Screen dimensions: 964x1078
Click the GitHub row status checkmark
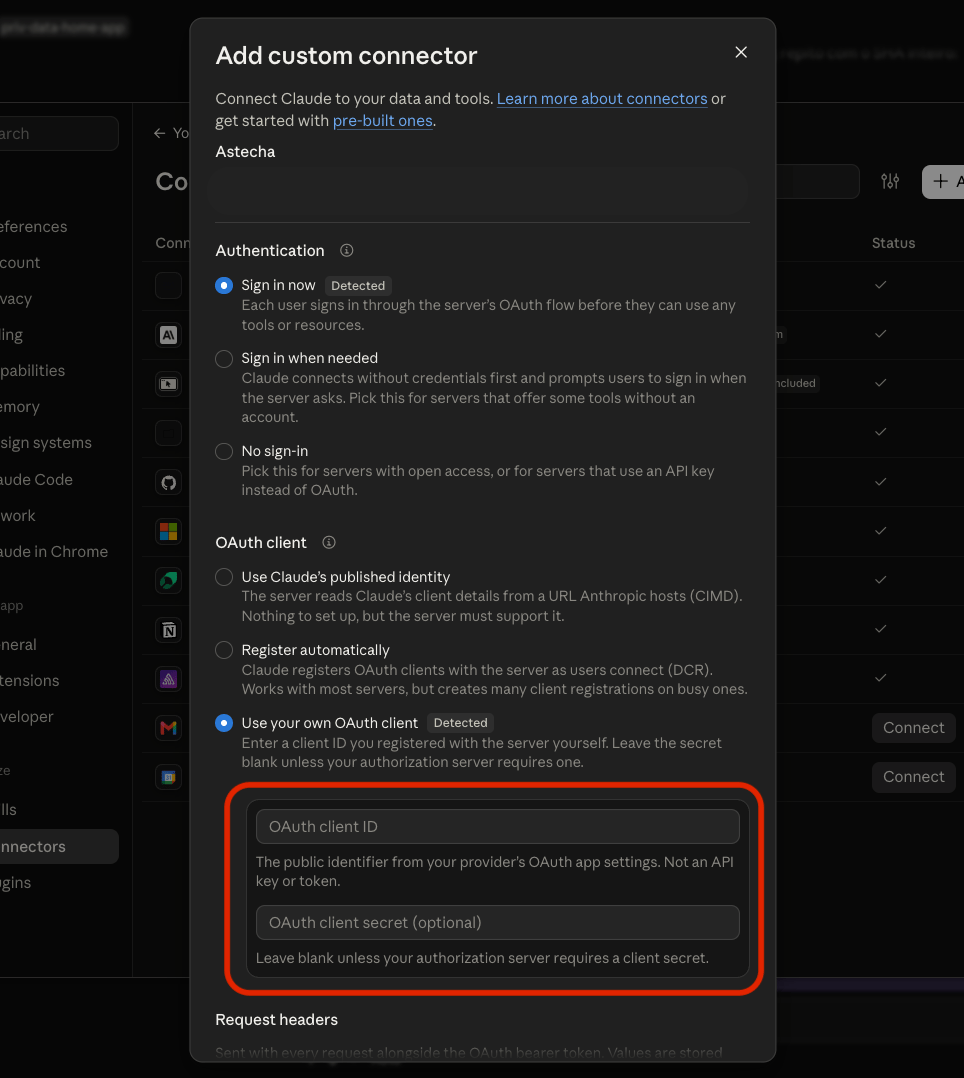(x=880, y=482)
